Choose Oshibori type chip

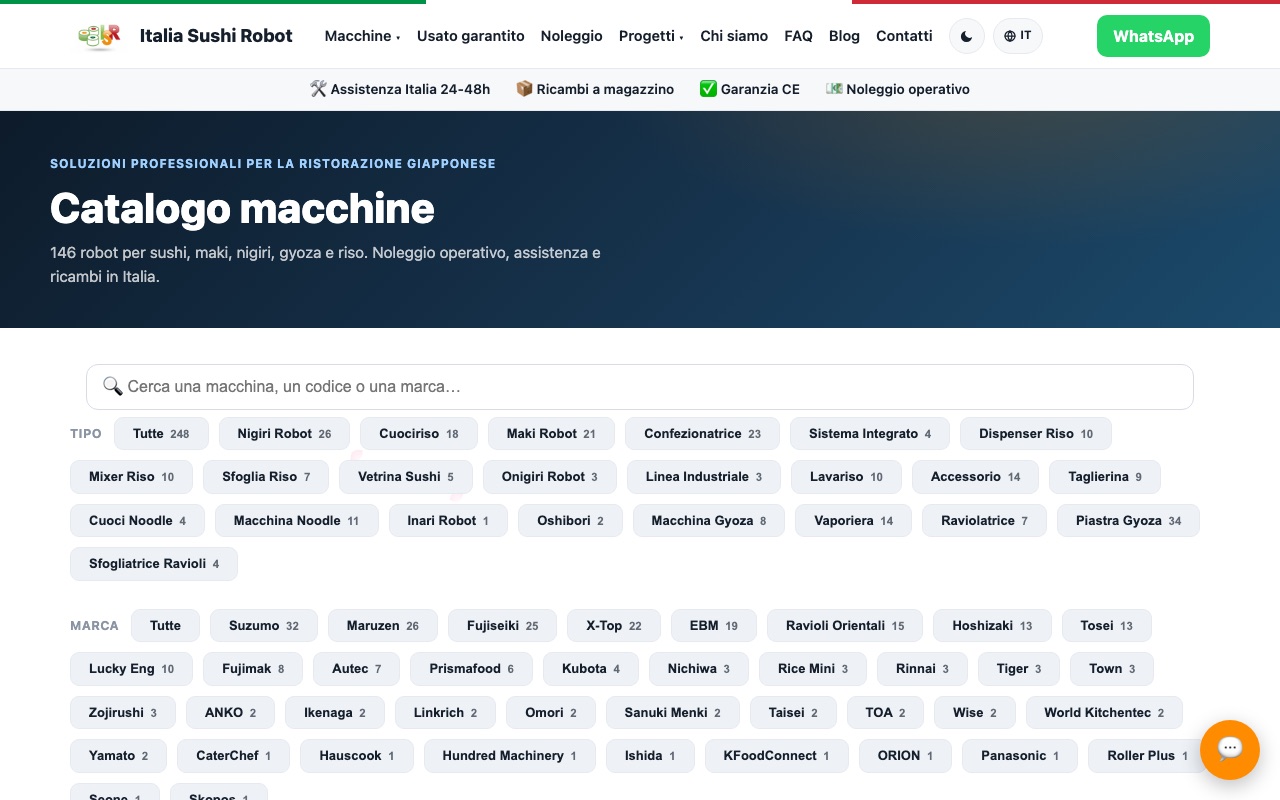570,521
